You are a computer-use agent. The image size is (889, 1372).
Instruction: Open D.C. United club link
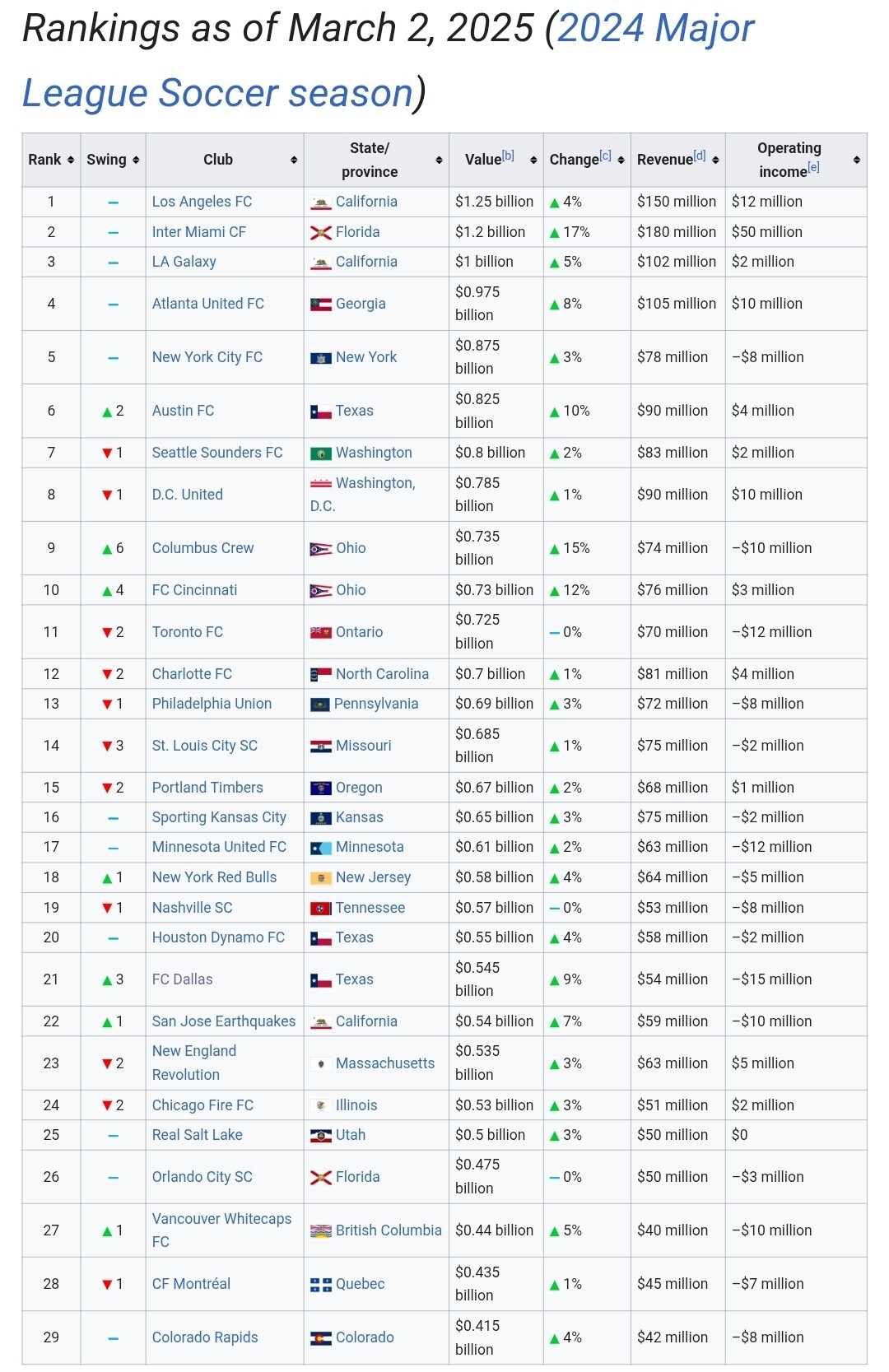188,495
